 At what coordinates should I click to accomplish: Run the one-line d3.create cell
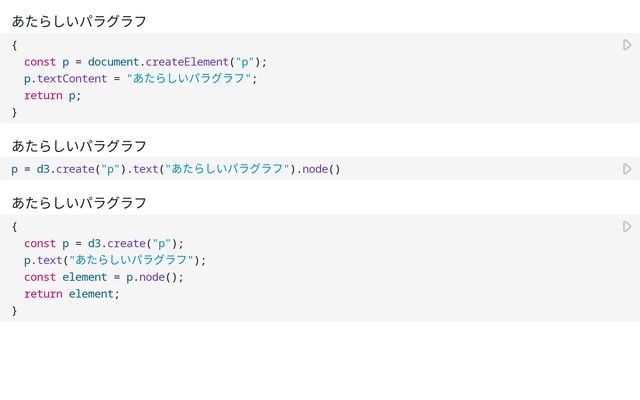pos(627,169)
